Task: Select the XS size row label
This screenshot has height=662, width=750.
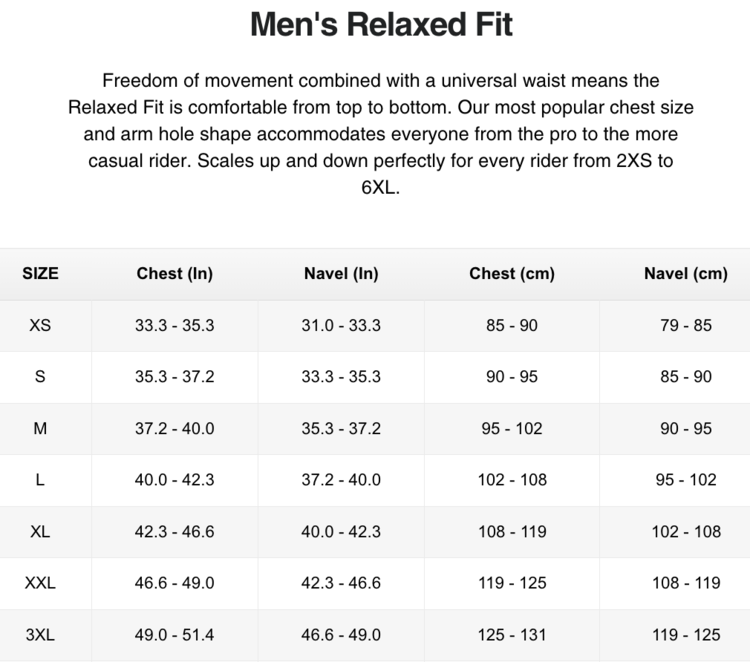Action: [40, 325]
